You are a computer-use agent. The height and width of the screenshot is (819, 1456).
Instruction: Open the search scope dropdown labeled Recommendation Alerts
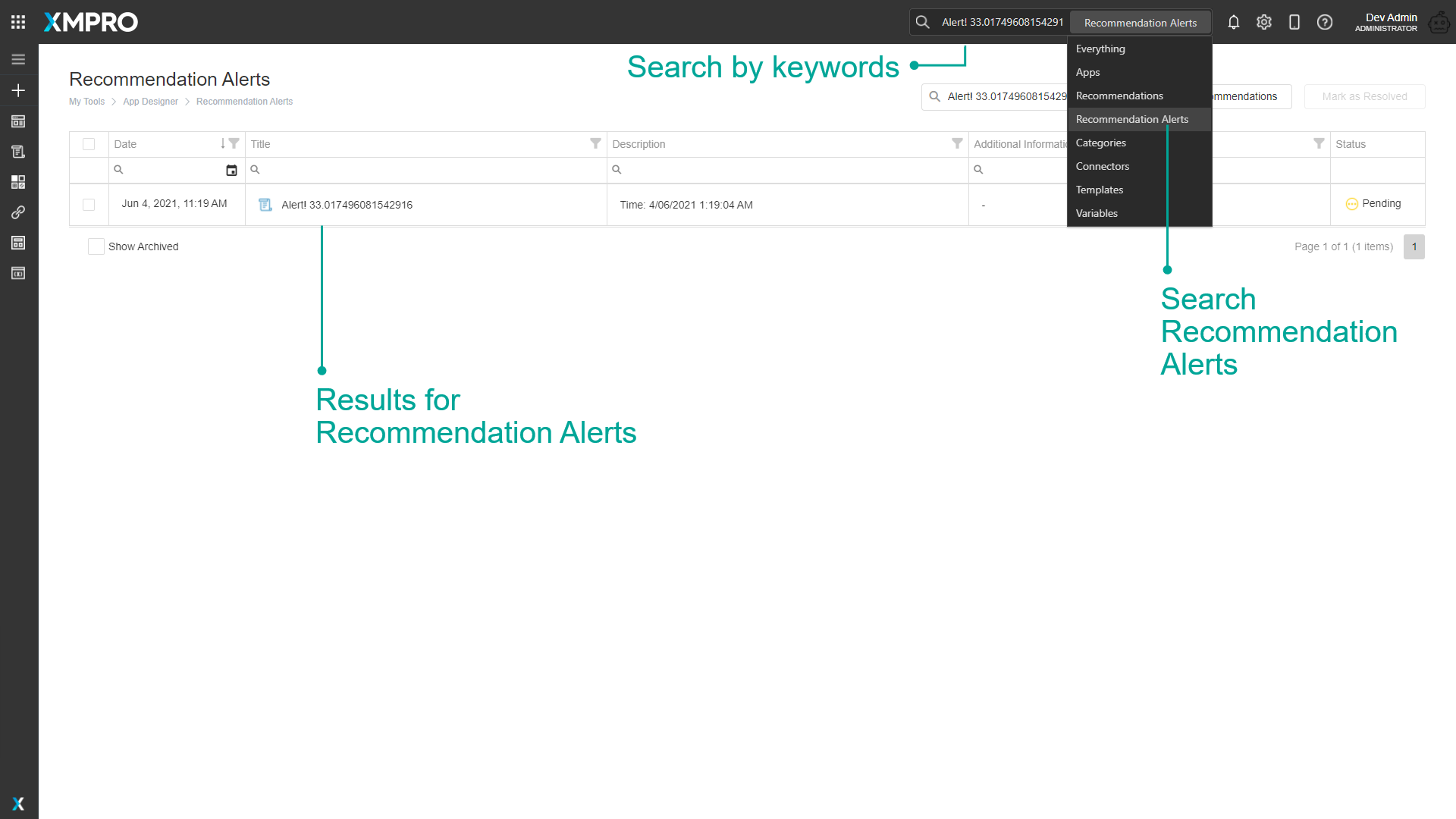click(1141, 22)
